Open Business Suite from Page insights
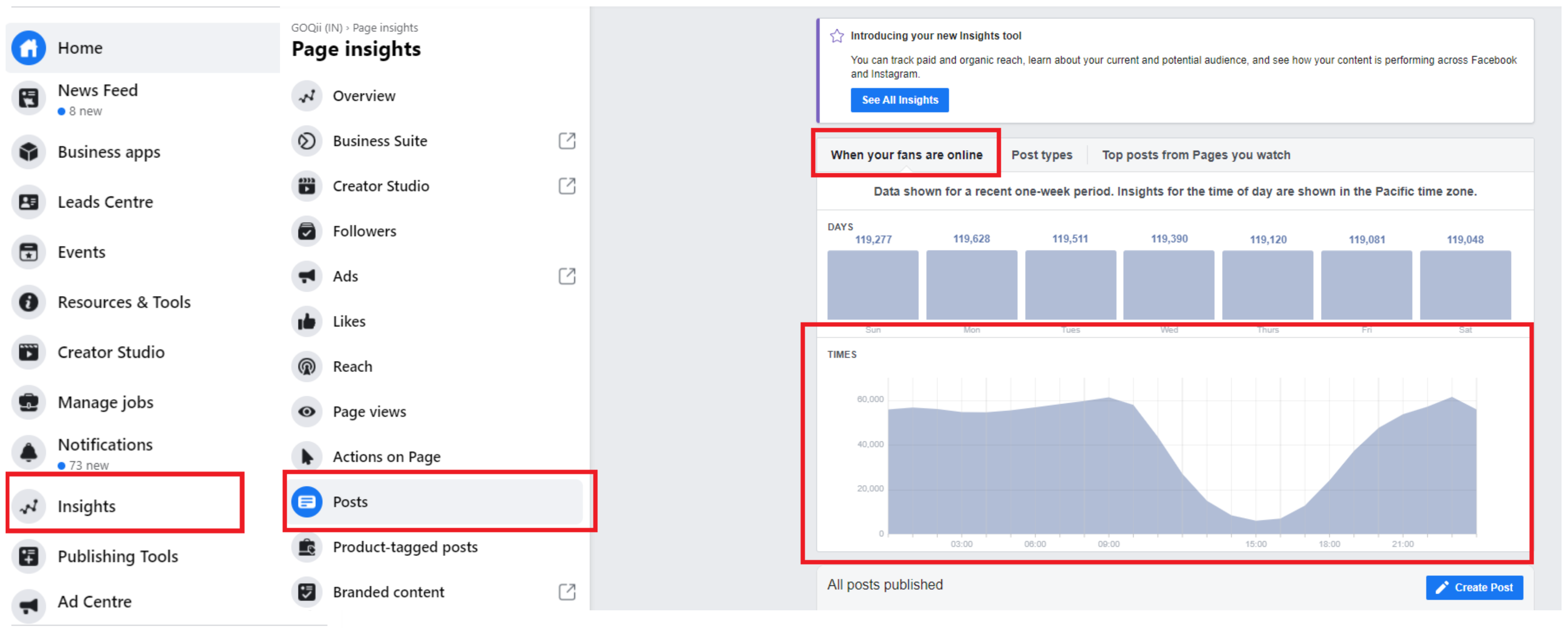 (379, 141)
